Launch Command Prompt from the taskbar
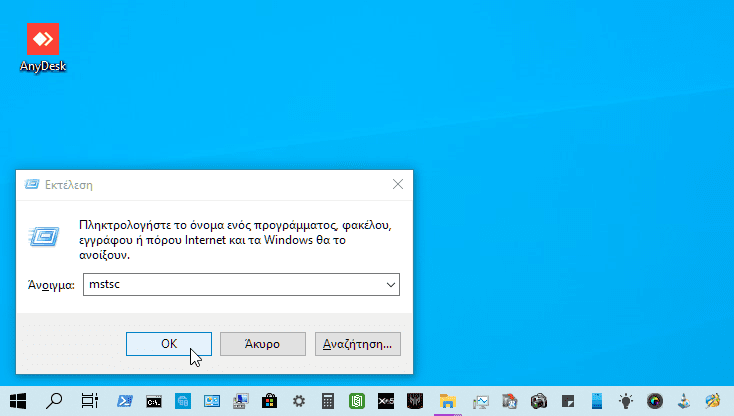This screenshot has height=416, width=734. 154,401
